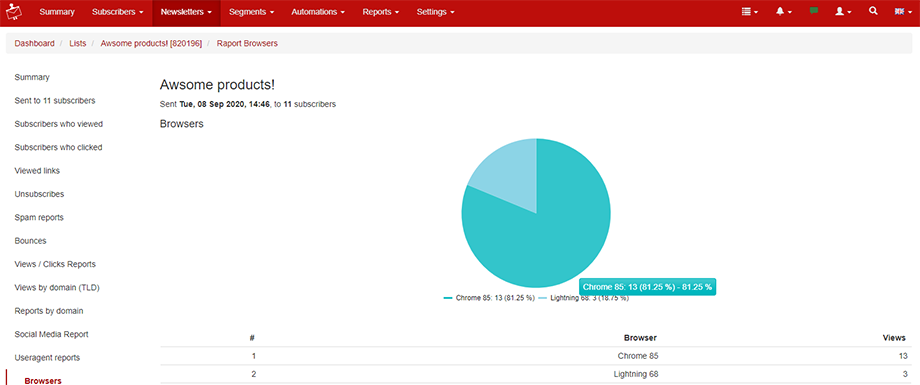The width and height of the screenshot is (920, 385).
Task: Click the app logo in the top-left corner
Action: pos(13,12)
